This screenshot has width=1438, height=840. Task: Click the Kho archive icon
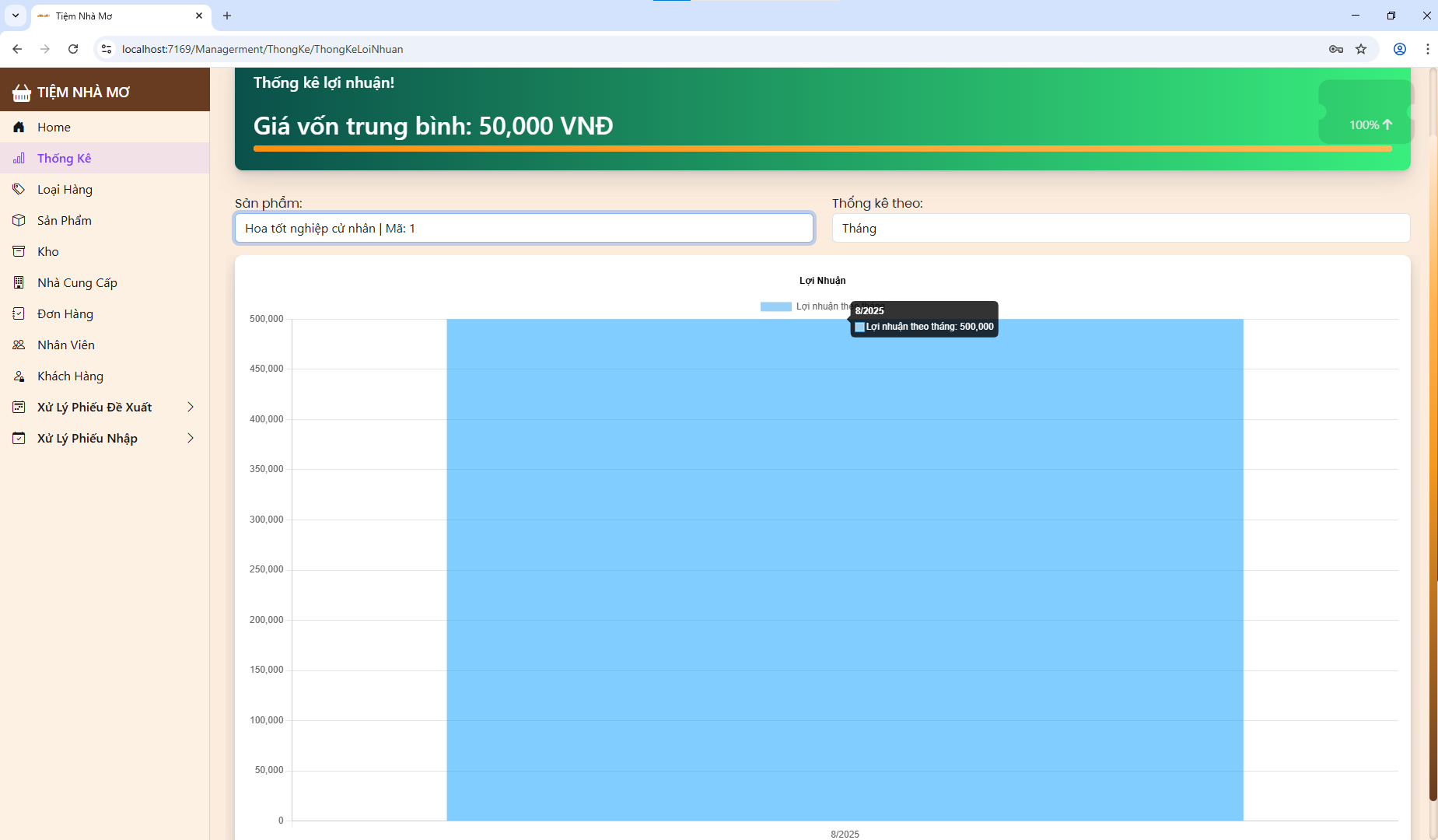coord(19,251)
